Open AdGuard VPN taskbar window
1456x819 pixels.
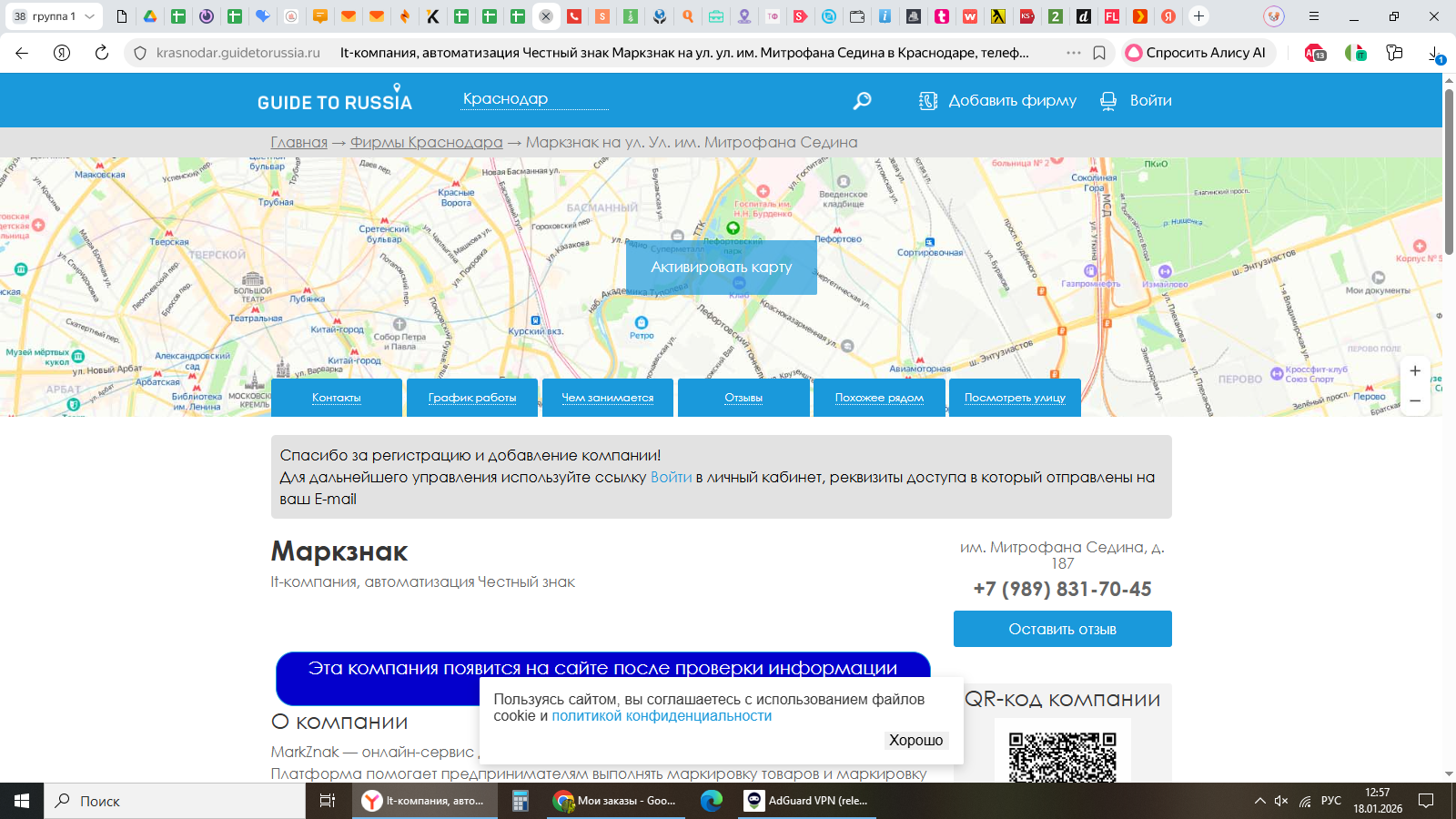point(807,801)
